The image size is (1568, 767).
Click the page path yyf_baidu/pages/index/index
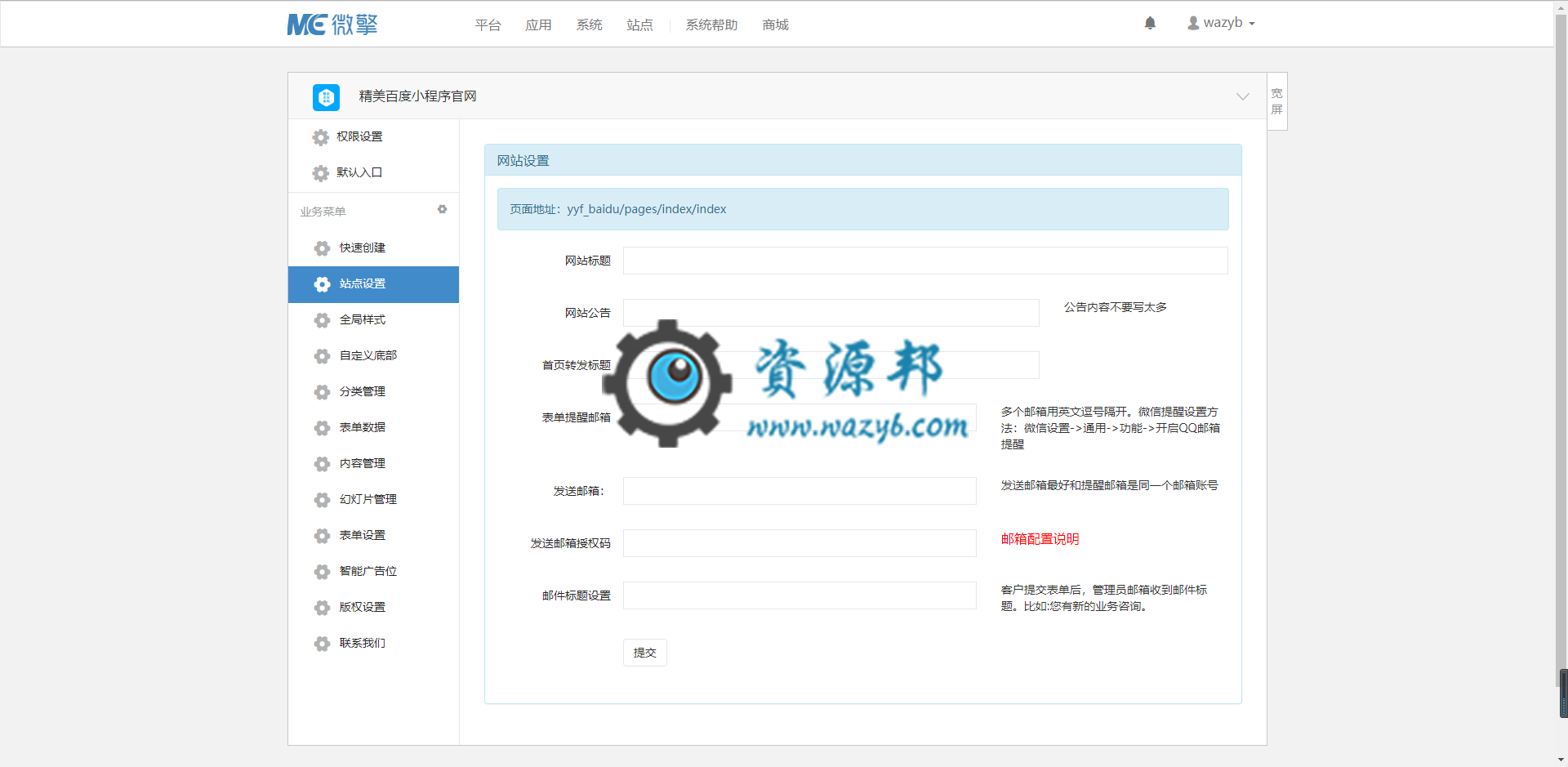click(647, 209)
